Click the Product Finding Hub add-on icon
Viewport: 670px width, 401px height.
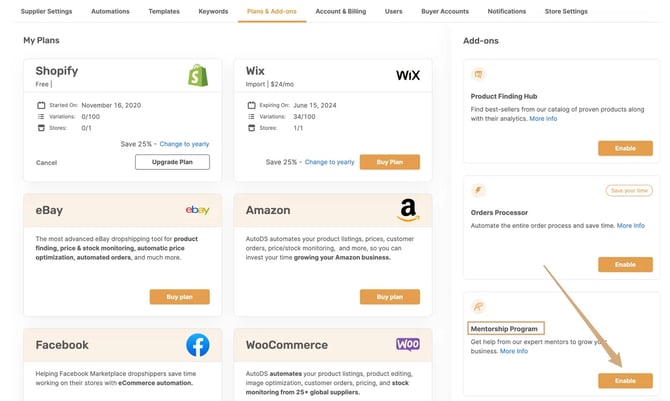478,74
